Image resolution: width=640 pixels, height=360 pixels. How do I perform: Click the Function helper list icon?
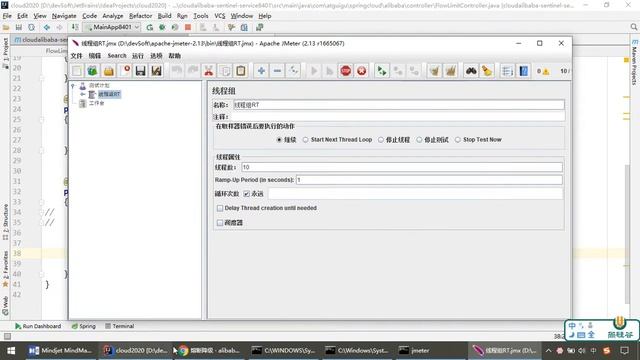[x=507, y=71]
